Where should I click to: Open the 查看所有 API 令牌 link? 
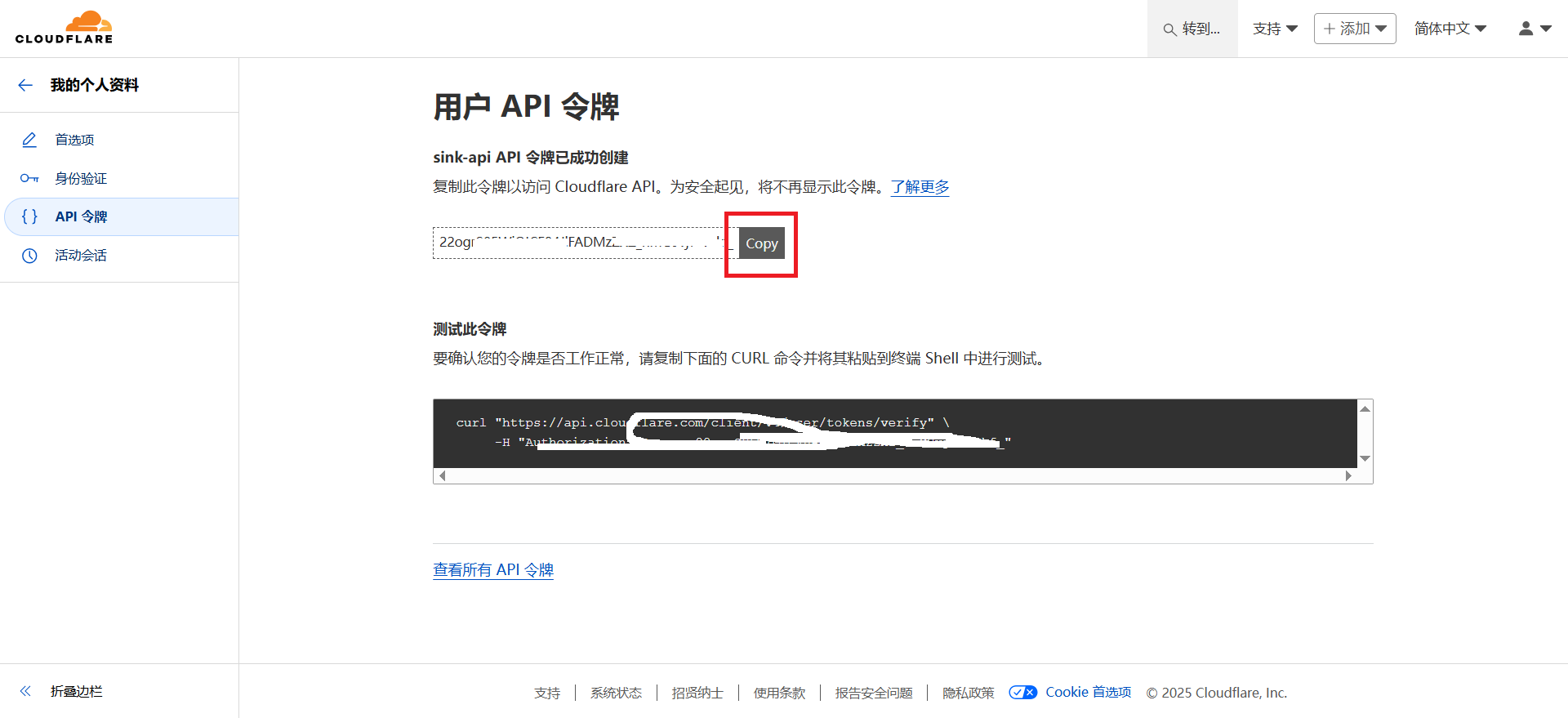[493, 569]
